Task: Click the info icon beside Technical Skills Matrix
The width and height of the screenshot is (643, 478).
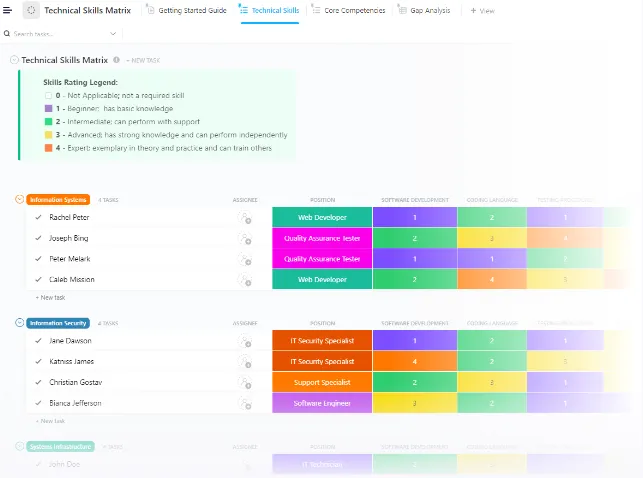Action: point(116,60)
